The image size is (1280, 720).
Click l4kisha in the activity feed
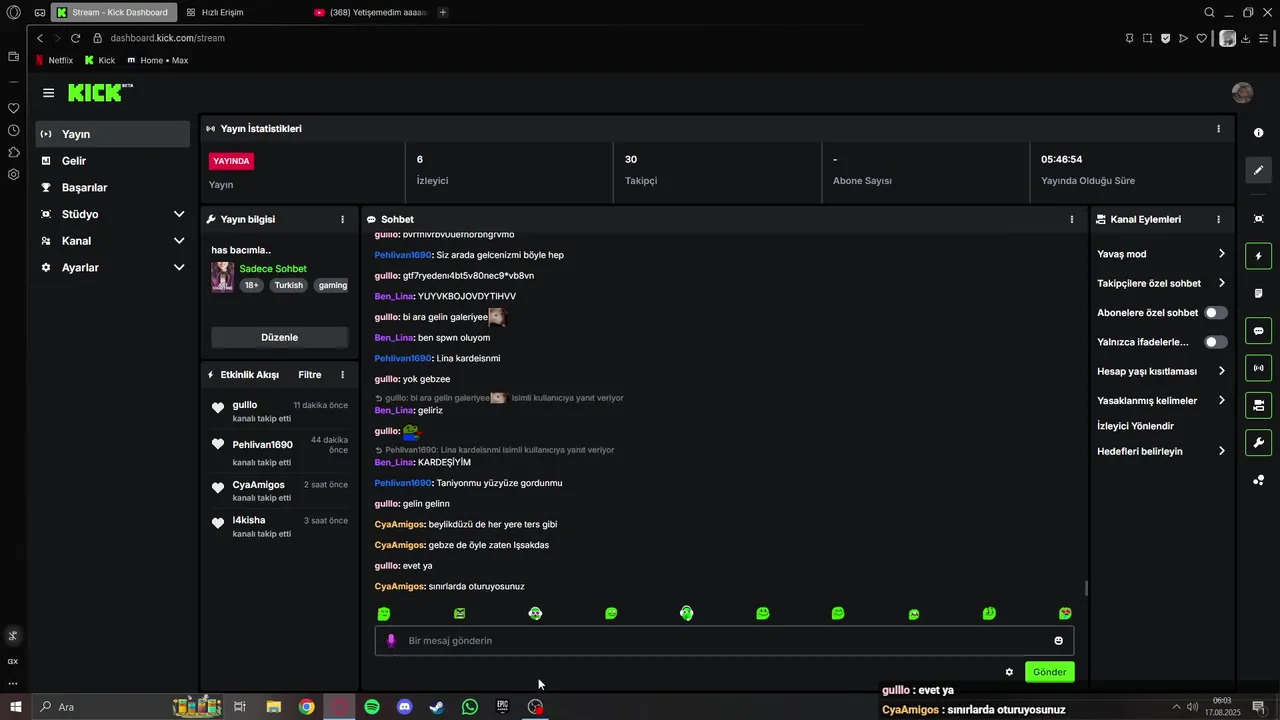[x=249, y=521]
